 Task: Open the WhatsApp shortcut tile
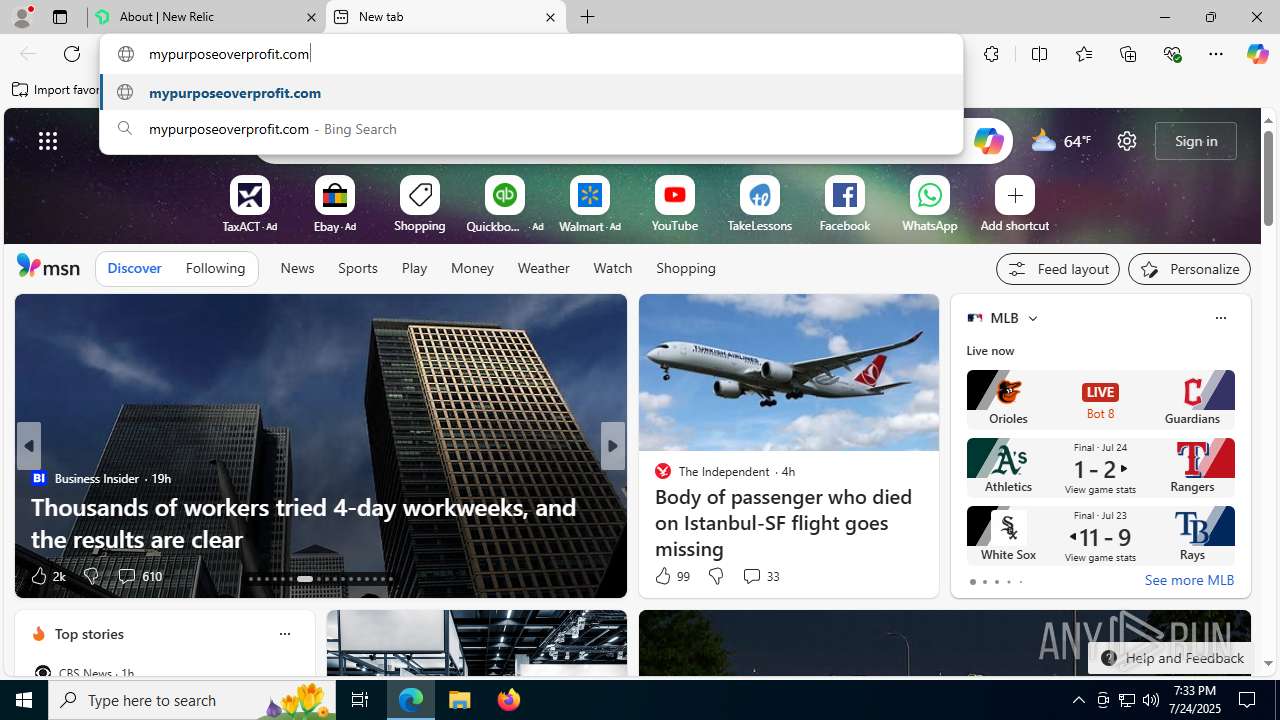pos(930,204)
